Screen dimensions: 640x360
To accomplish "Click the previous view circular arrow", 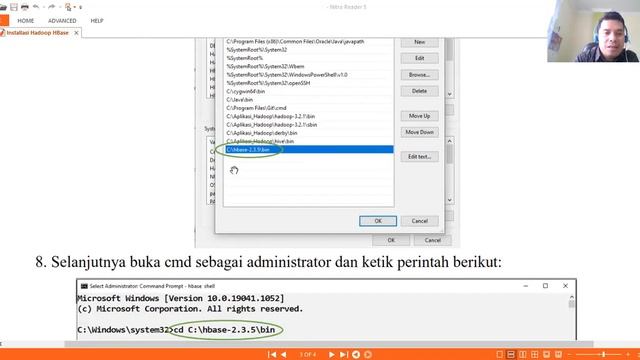I will tap(356, 354).
